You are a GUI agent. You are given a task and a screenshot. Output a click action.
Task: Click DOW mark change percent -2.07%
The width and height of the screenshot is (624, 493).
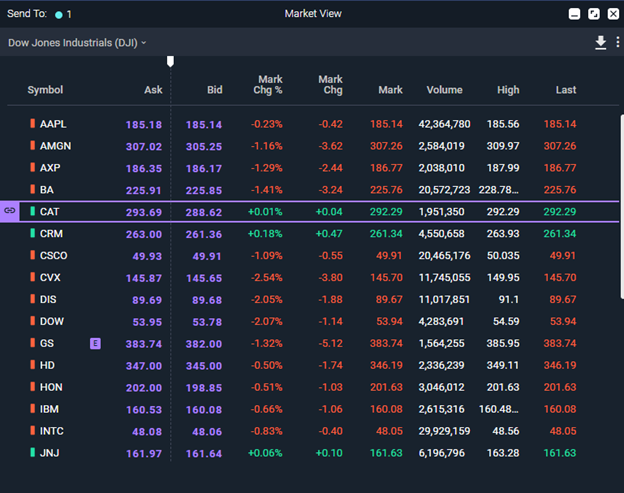pyautogui.click(x=266, y=321)
